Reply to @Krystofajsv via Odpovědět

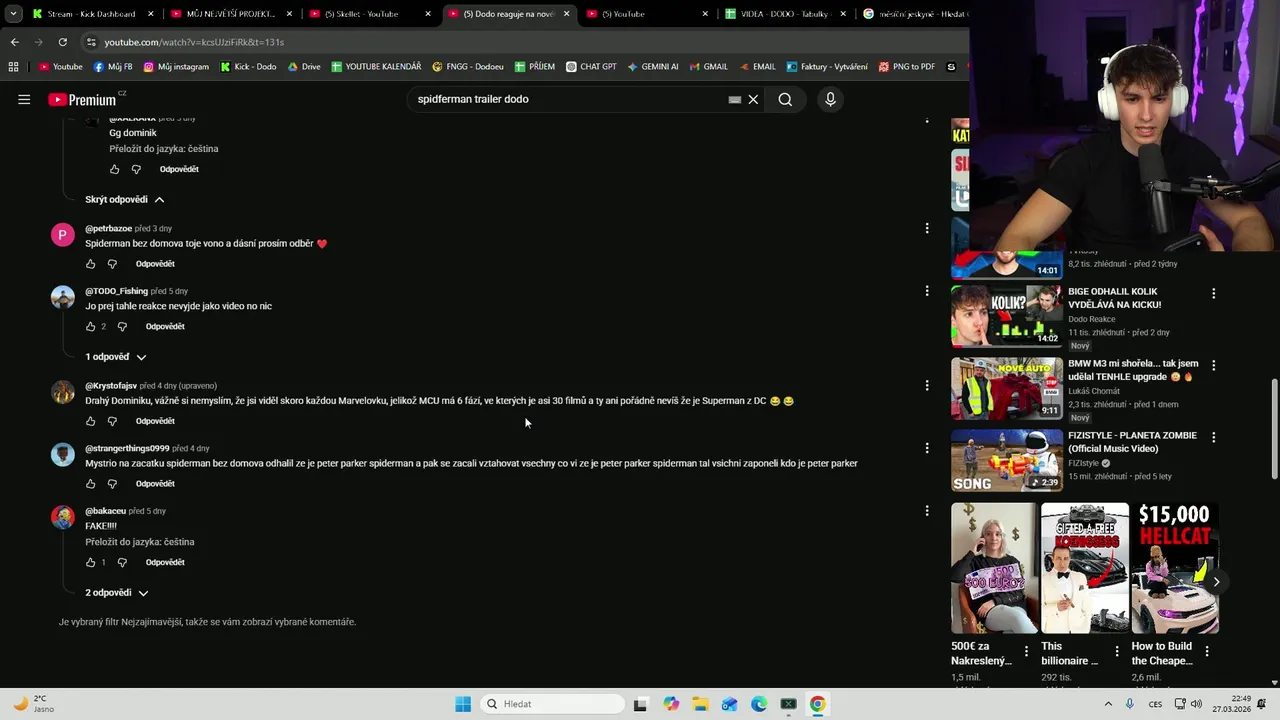(155, 421)
